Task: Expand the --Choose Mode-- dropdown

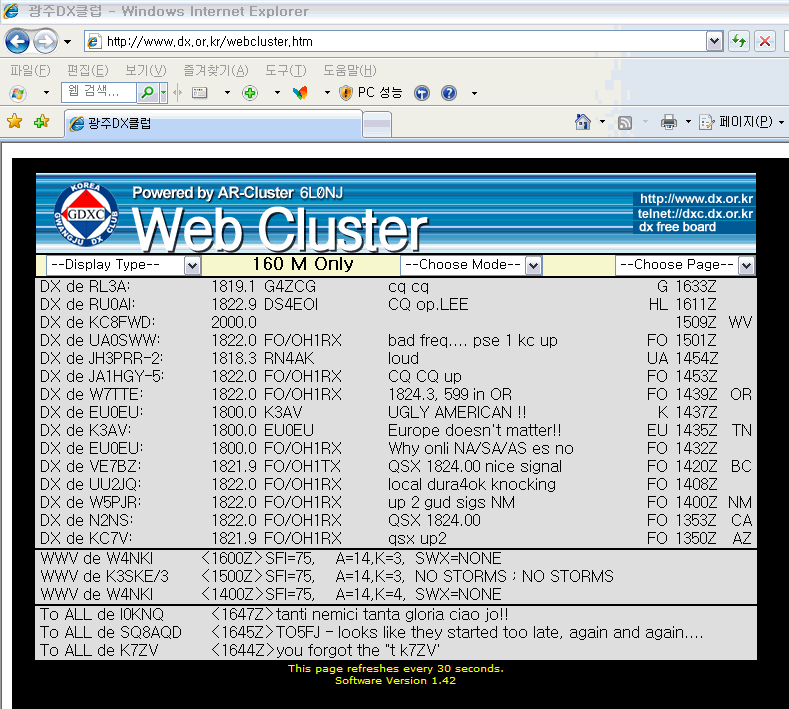Action: pos(470,265)
